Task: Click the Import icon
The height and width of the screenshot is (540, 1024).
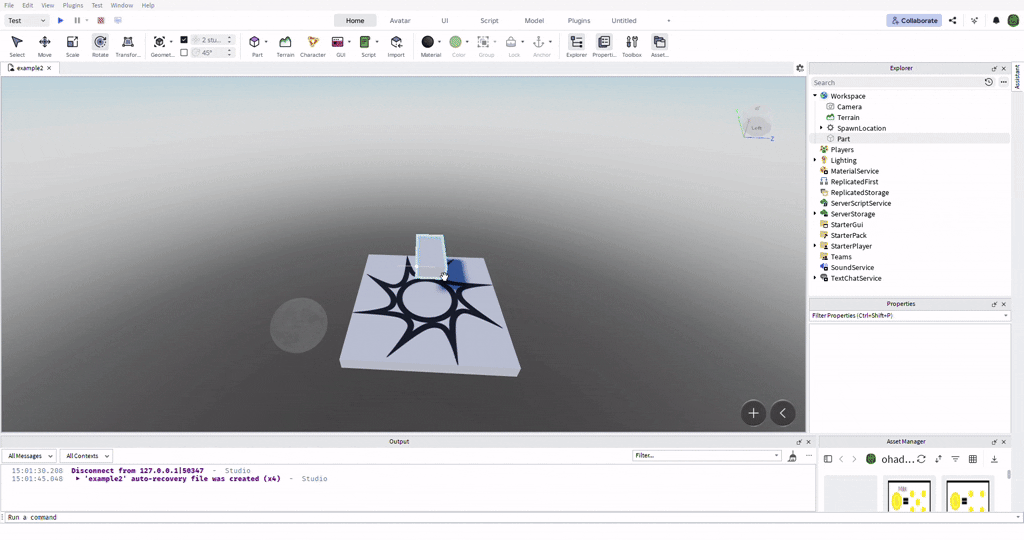Action: coord(396,45)
